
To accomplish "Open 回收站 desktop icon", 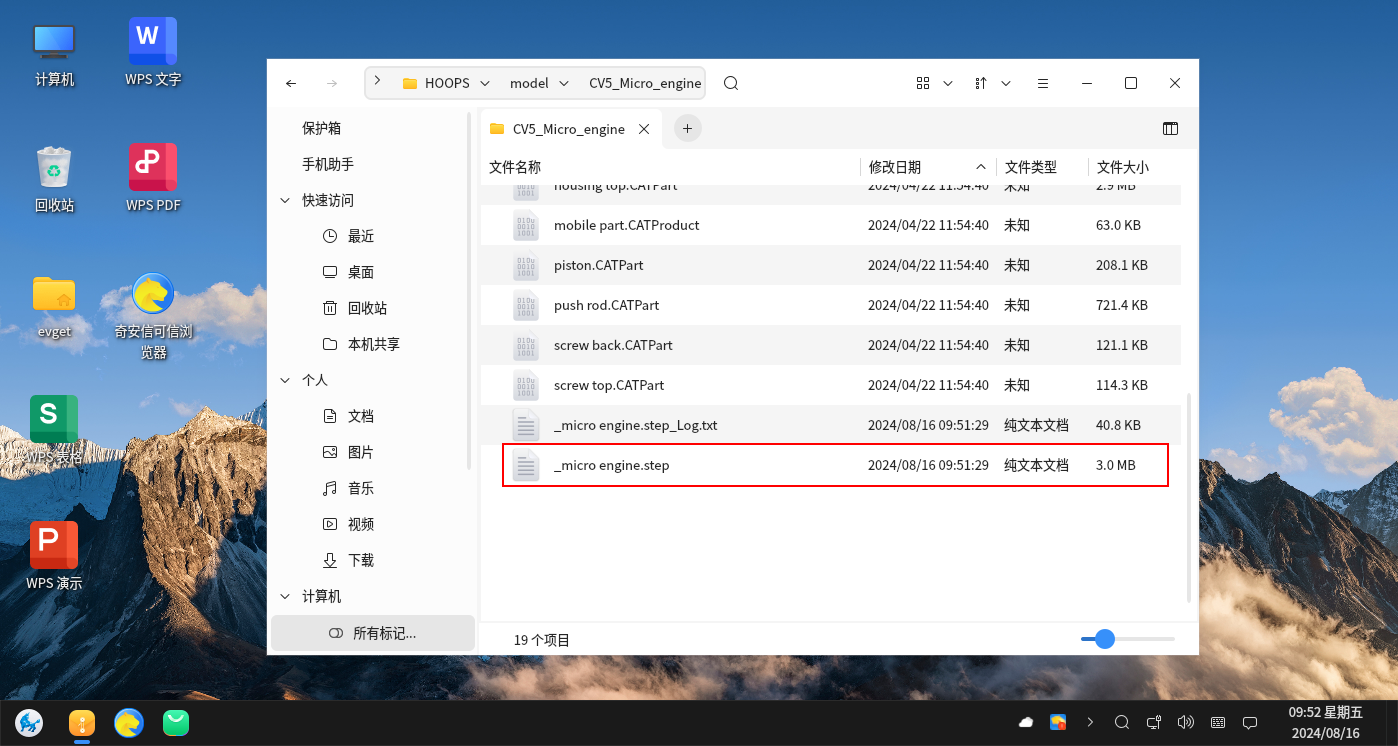I will 54,180.
